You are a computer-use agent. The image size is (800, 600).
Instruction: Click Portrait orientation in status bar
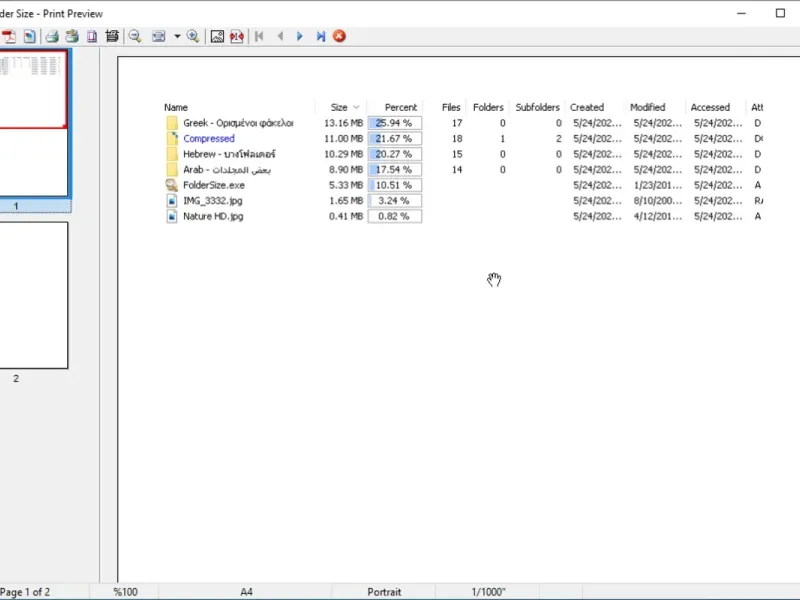pos(384,592)
